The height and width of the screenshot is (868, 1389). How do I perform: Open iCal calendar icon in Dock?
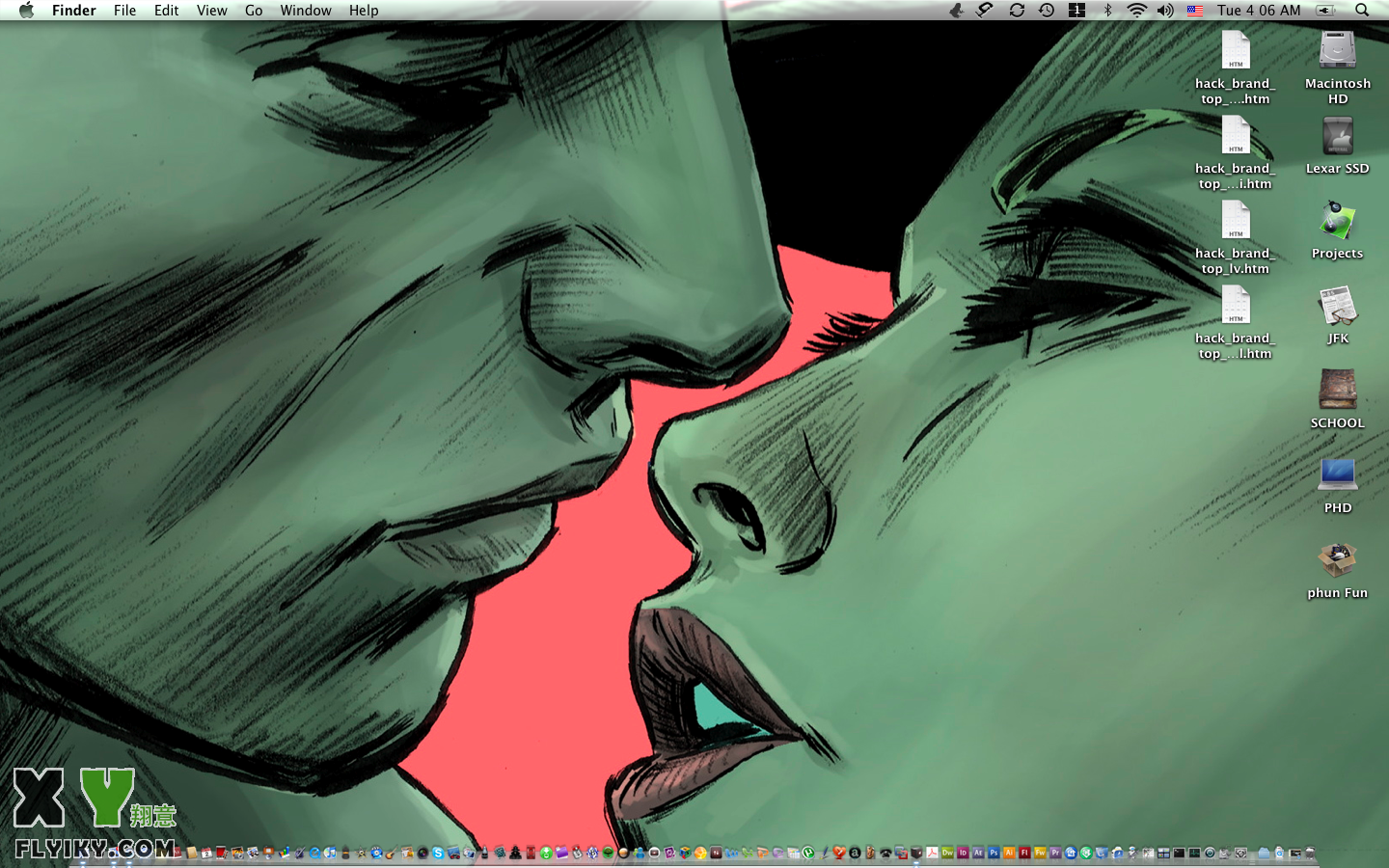click(x=206, y=853)
